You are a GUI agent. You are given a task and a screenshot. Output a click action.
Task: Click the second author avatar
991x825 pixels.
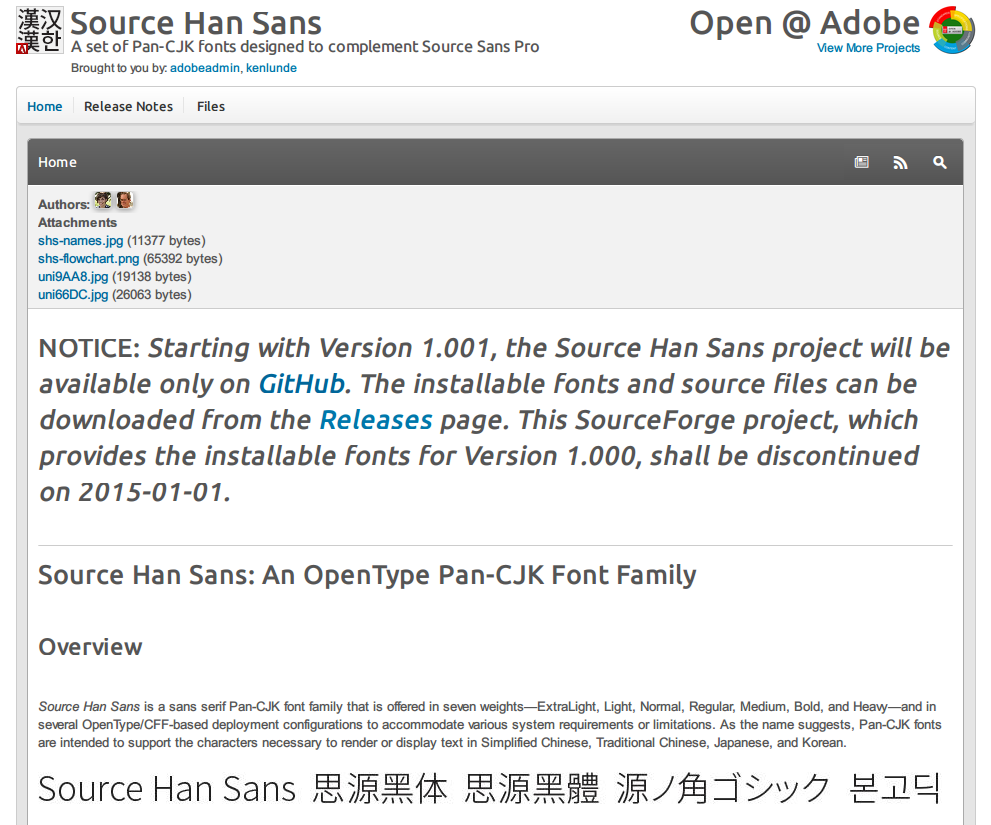coord(125,201)
